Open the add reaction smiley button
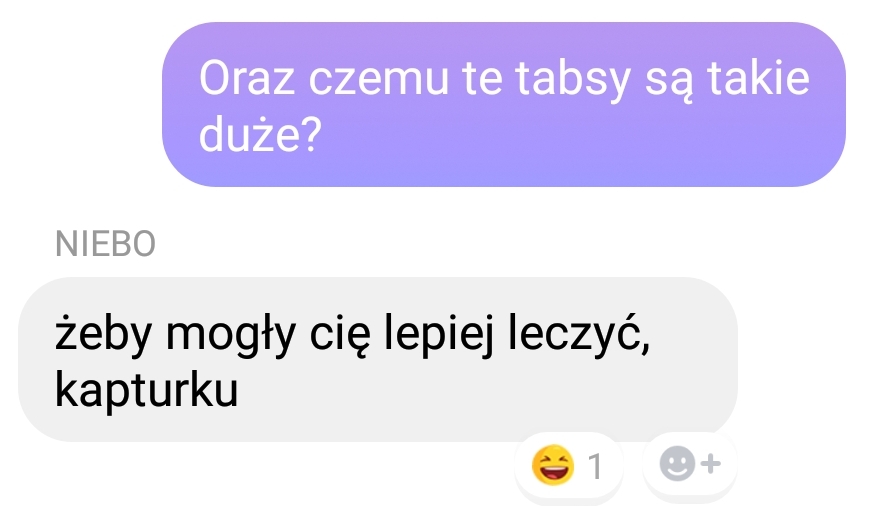This screenshot has width=891, height=506. 690,464
